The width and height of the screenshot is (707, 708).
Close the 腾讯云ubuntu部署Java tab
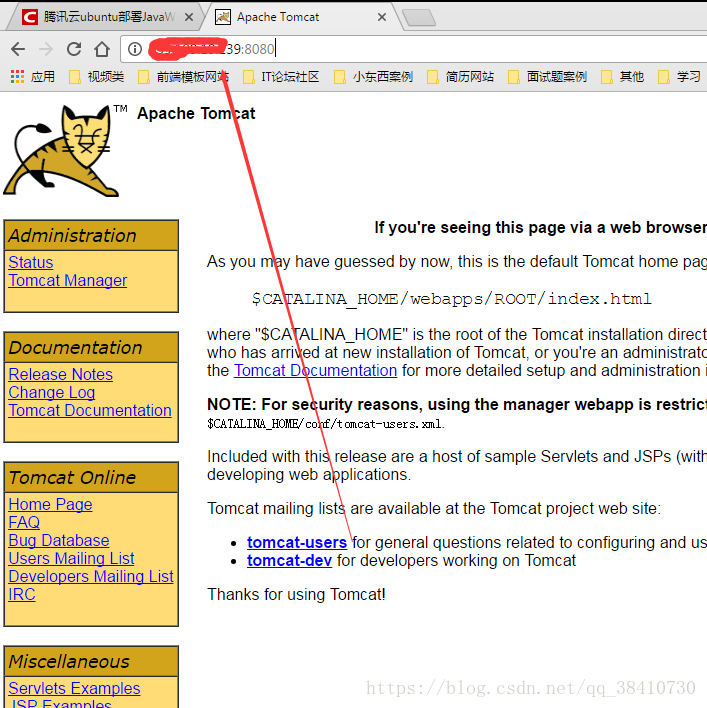coord(189,17)
